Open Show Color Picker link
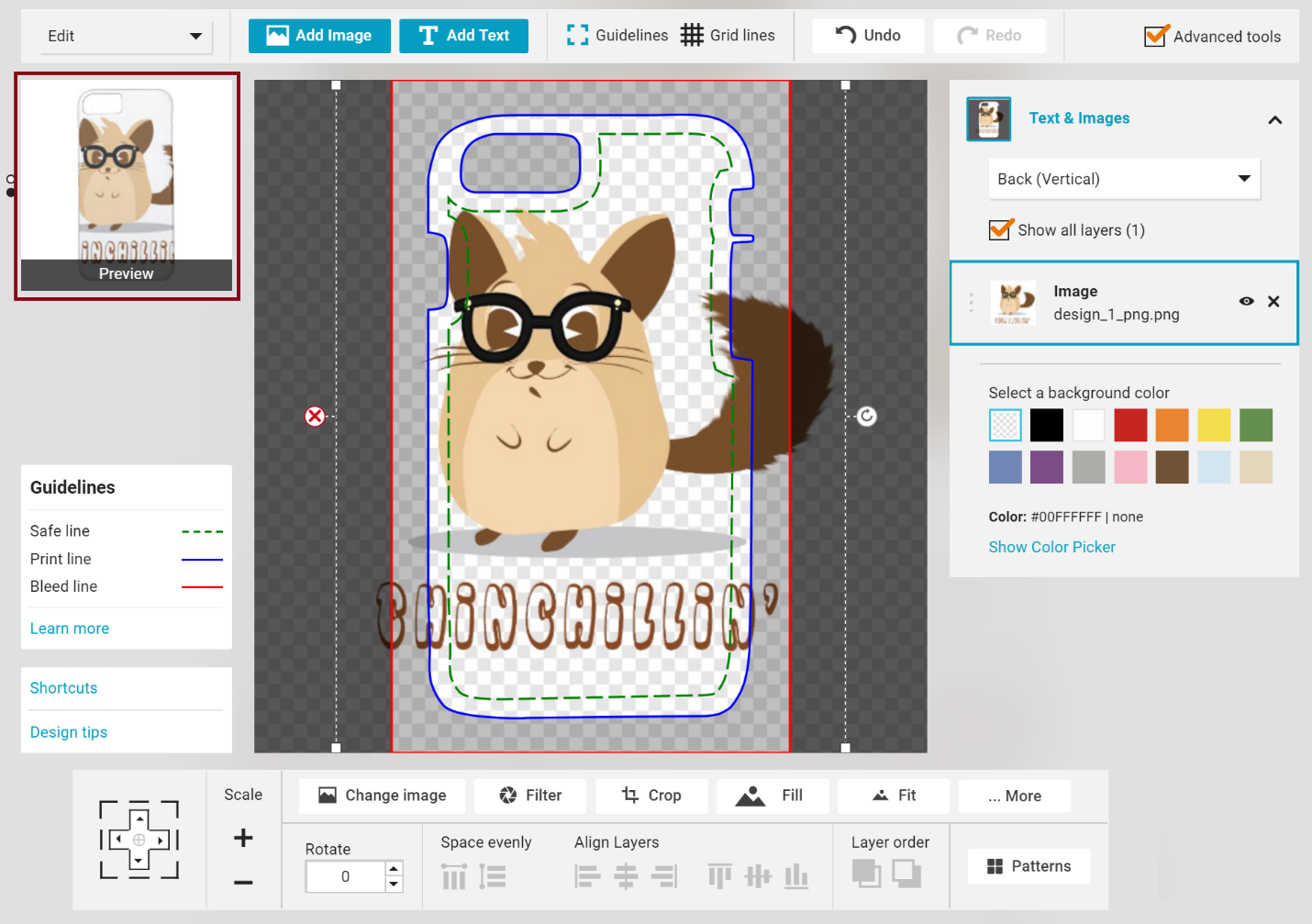The height and width of the screenshot is (924, 1312). 1051,547
